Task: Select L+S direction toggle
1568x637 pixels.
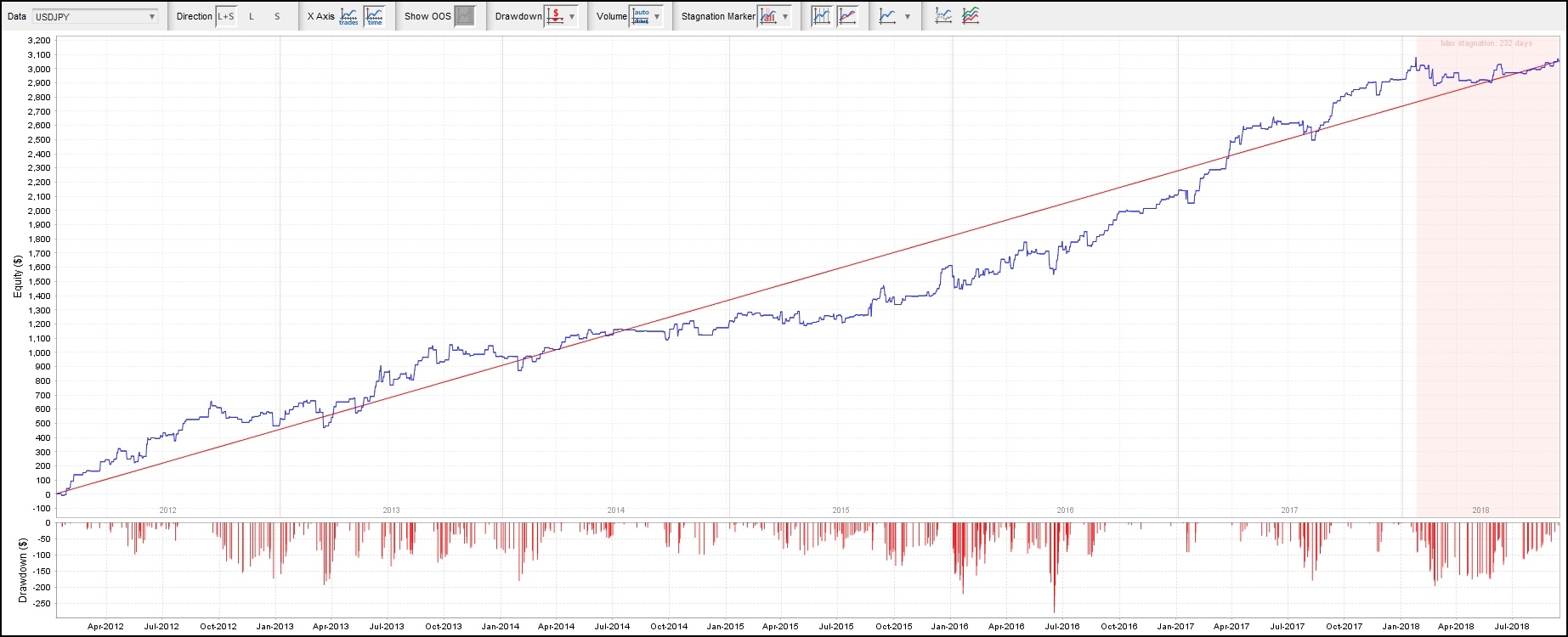Action: (x=226, y=16)
